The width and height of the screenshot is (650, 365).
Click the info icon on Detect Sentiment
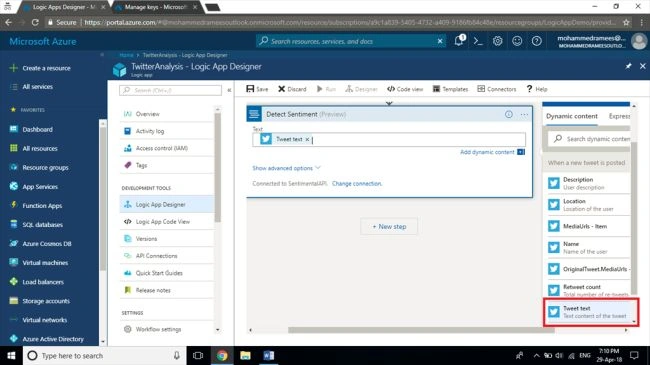pos(509,114)
